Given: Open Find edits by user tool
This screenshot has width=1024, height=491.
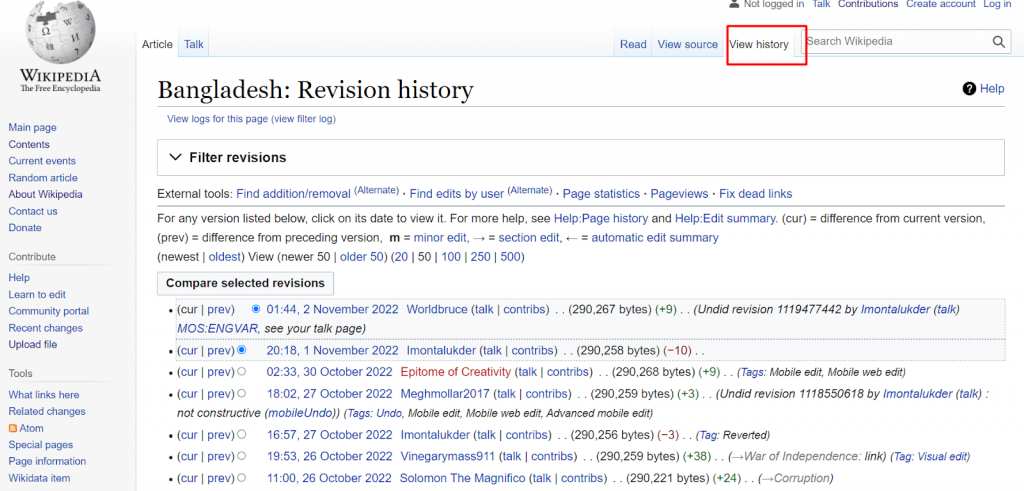Looking at the screenshot, I should coord(456,194).
